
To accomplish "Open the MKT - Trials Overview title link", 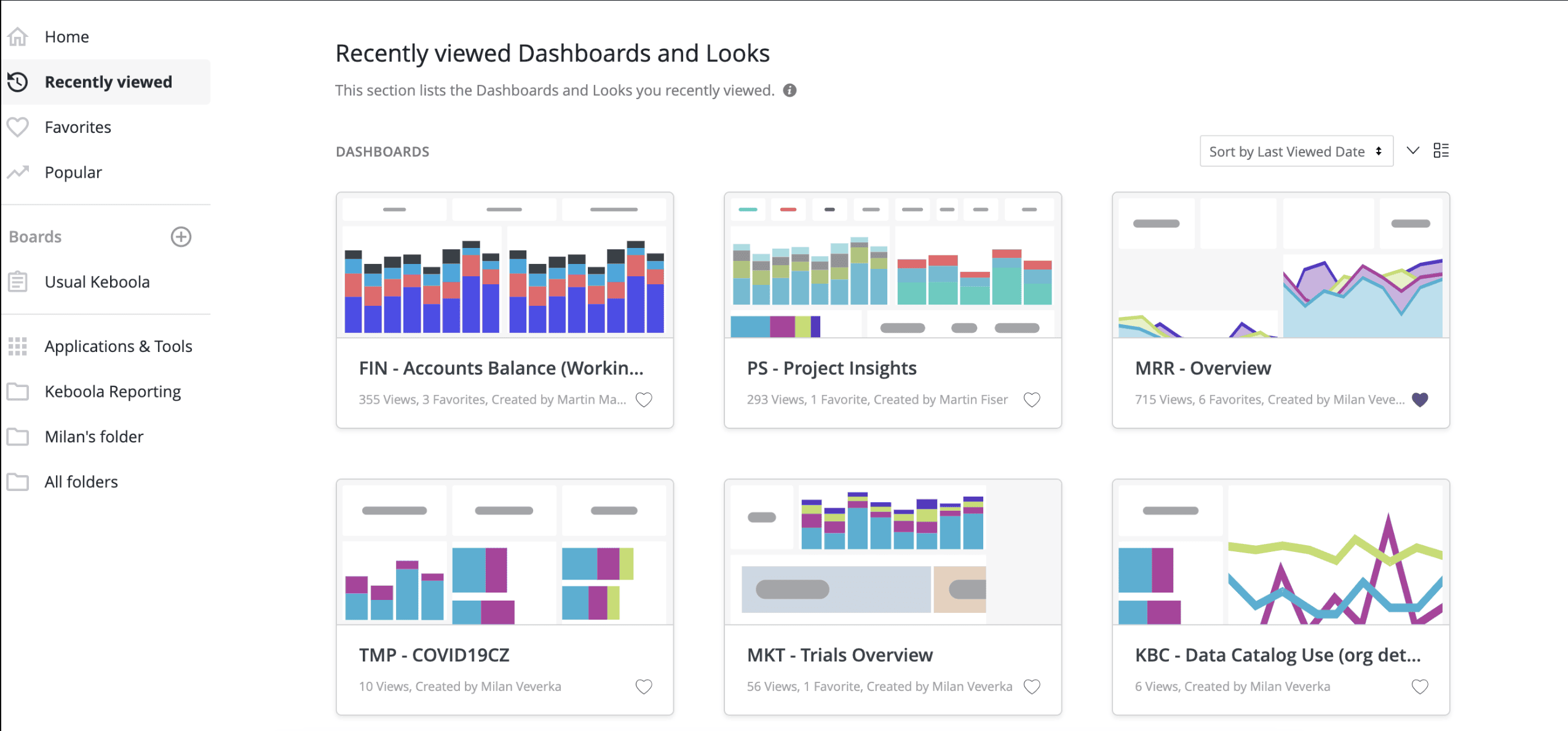I will pos(839,655).
